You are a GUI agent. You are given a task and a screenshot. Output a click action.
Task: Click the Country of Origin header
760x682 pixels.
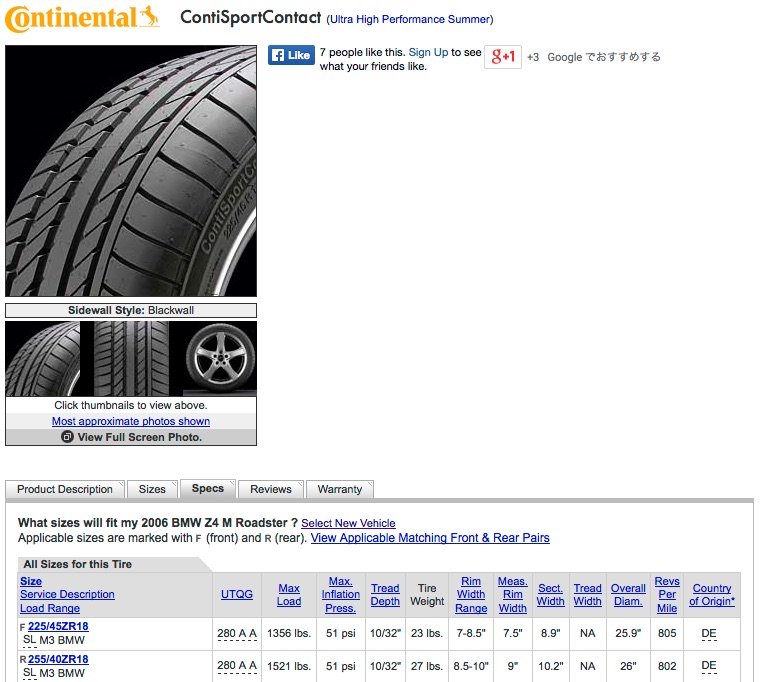pos(712,595)
